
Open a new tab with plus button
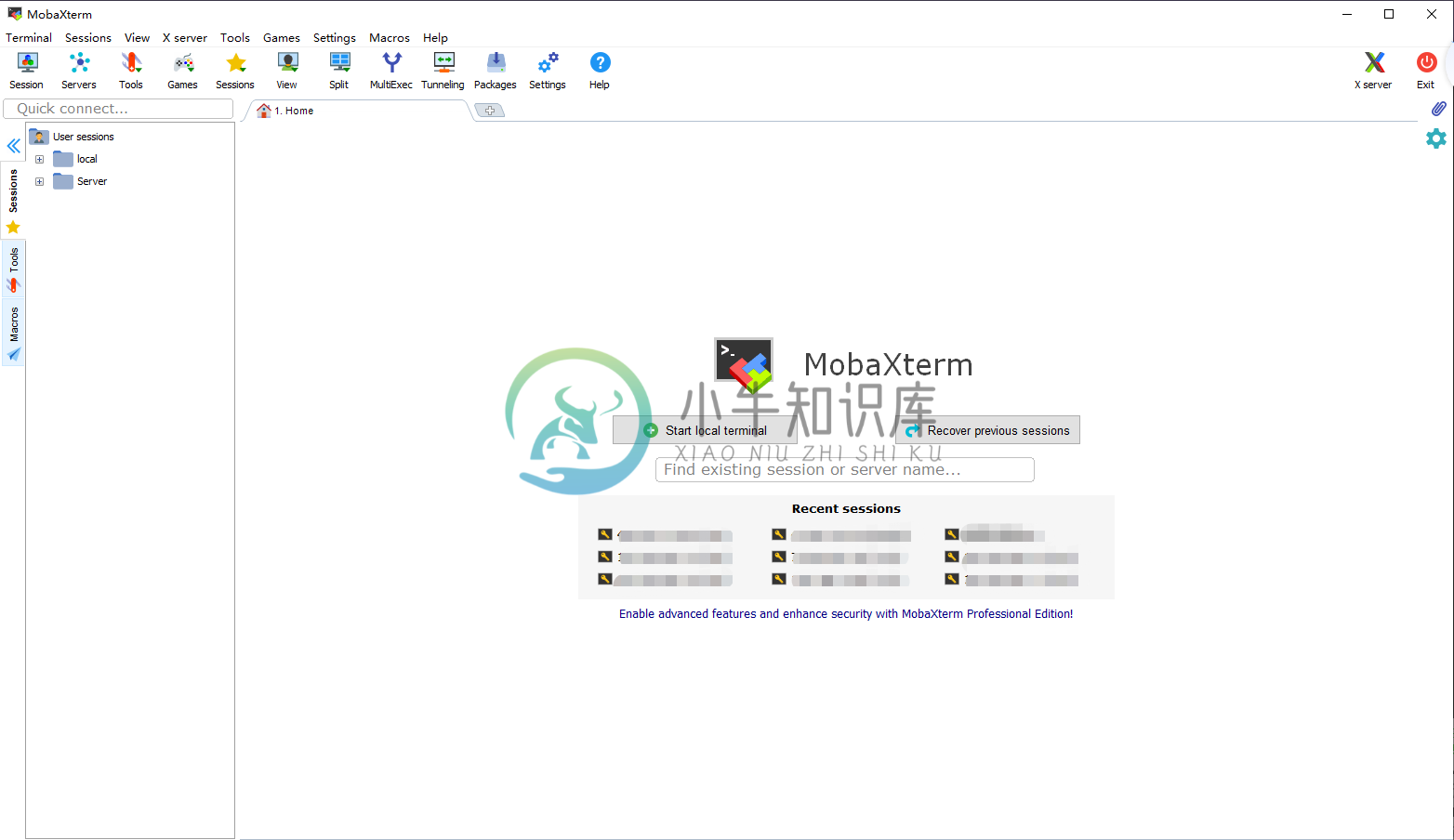pos(490,111)
